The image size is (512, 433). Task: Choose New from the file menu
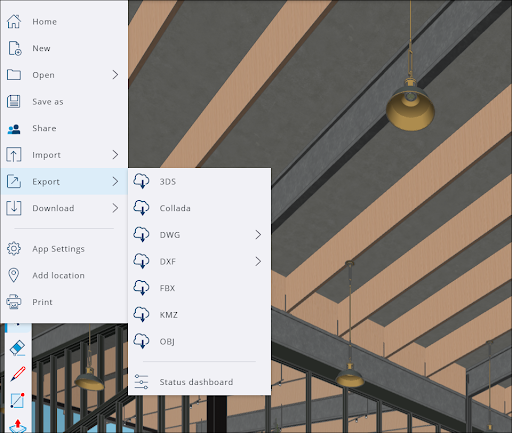tap(64, 48)
